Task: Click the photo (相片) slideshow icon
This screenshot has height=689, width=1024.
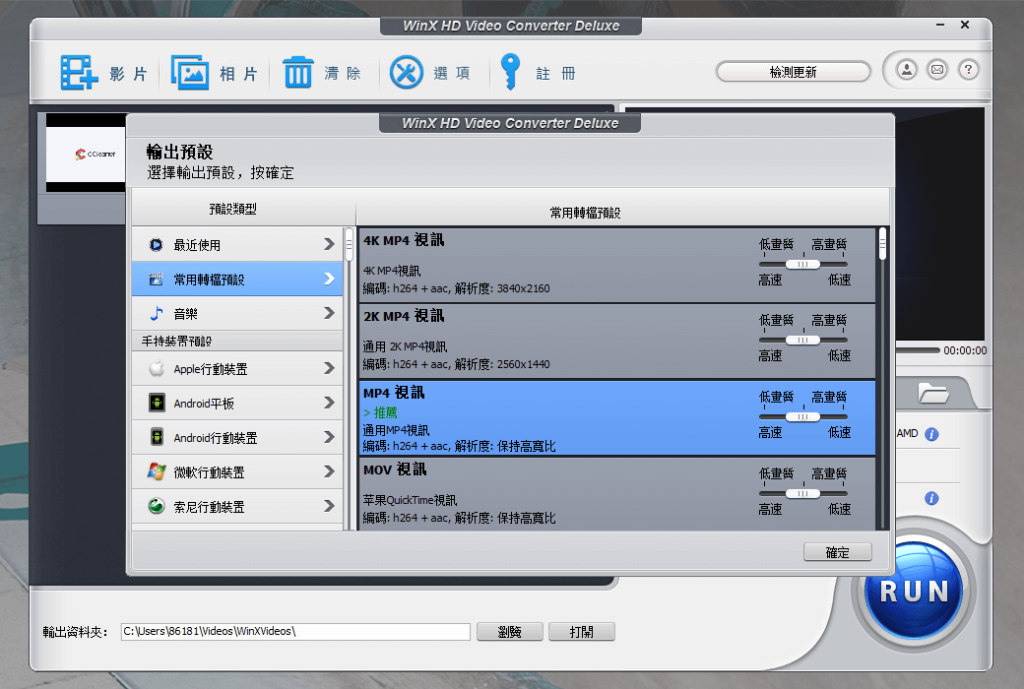Action: click(189, 72)
